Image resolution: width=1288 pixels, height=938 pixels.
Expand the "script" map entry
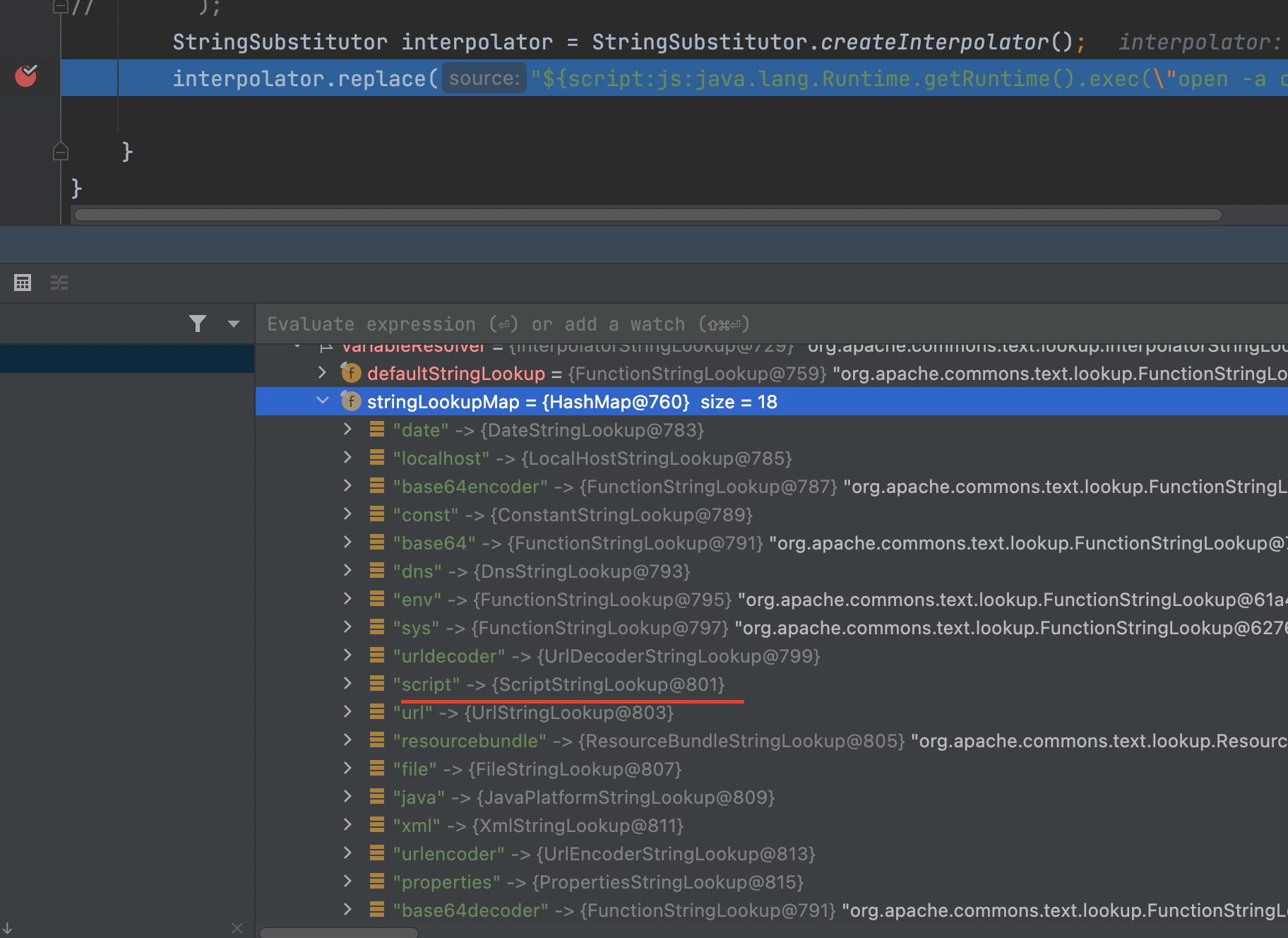(347, 683)
